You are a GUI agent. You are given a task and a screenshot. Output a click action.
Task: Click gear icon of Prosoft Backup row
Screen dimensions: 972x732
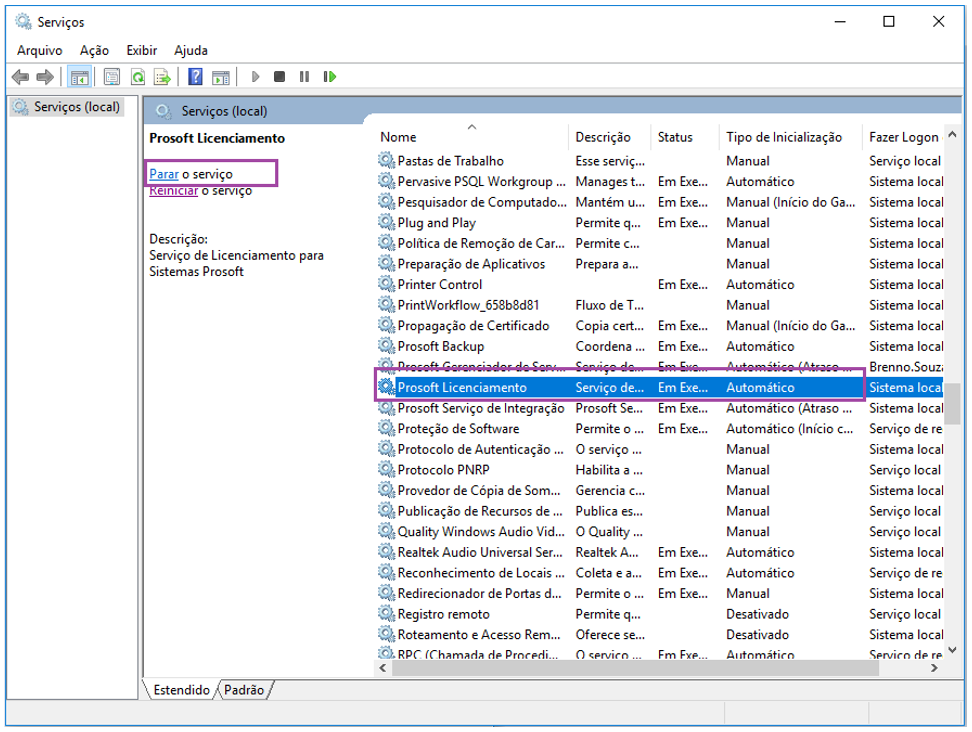(386, 345)
